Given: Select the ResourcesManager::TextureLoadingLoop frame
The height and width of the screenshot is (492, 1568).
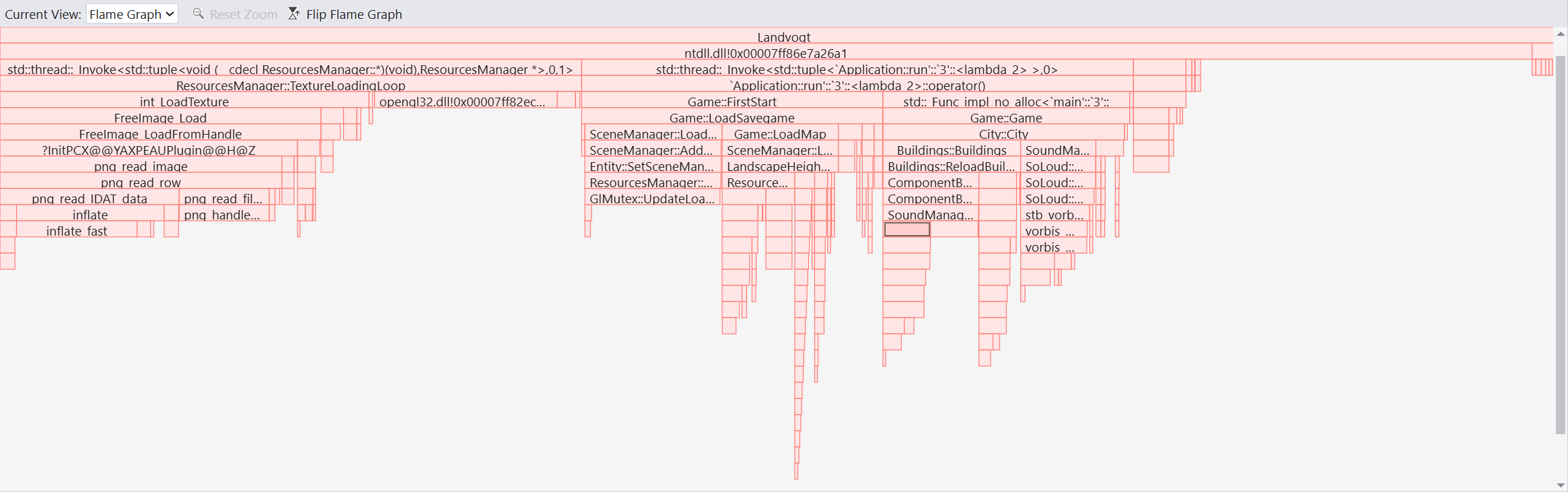Looking at the screenshot, I should pos(291,85).
